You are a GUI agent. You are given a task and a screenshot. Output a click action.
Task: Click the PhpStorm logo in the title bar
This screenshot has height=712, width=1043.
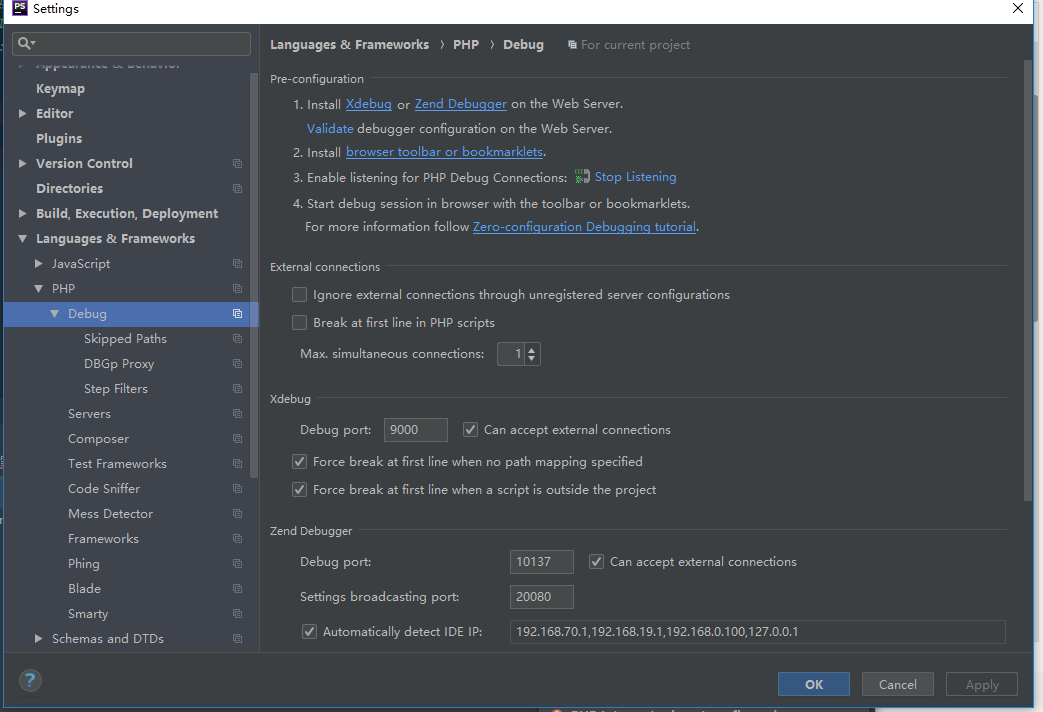pyautogui.click(x=19, y=8)
